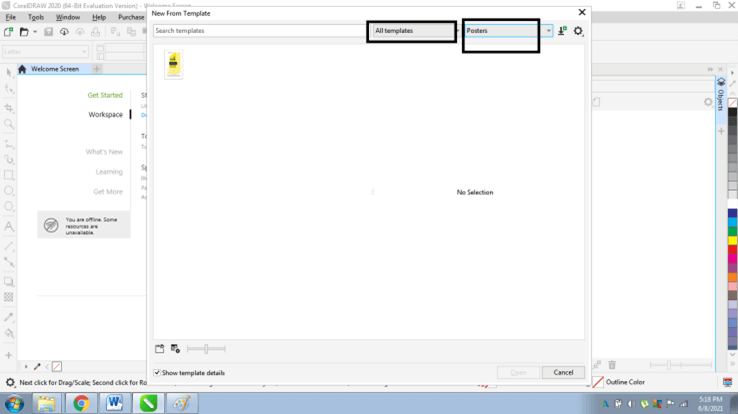Viewport: 738px width, 414px height.
Task: Click the browse folder icon below template list
Action: click(160, 349)
